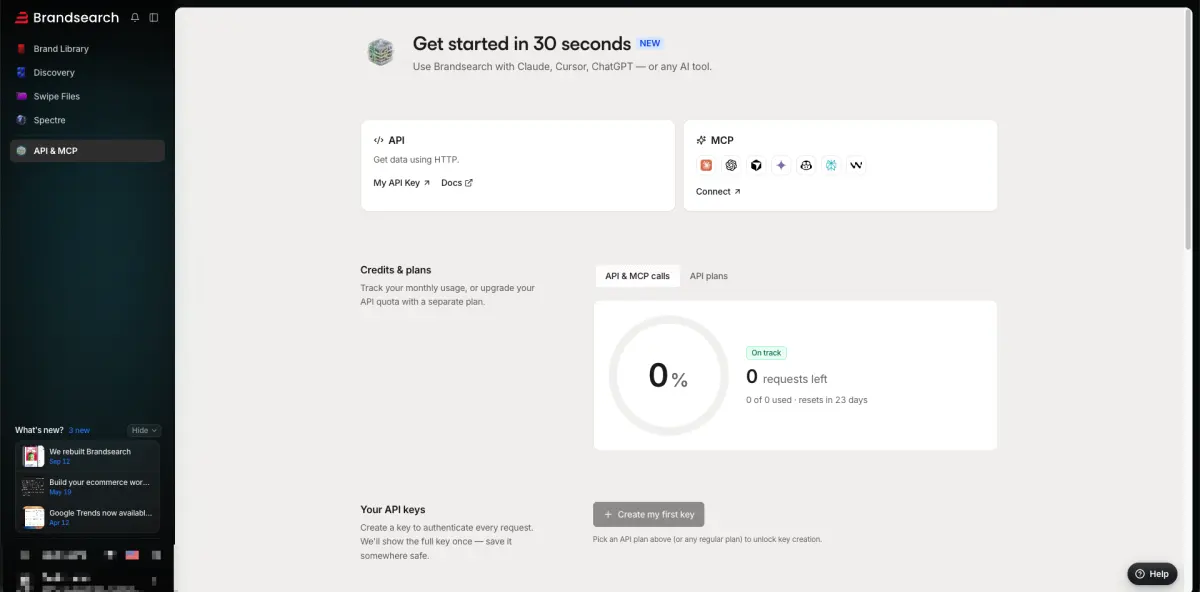The image size is (1200, 592).
Task: Click the Claude MCP client icon
Action: click(706, 165)
